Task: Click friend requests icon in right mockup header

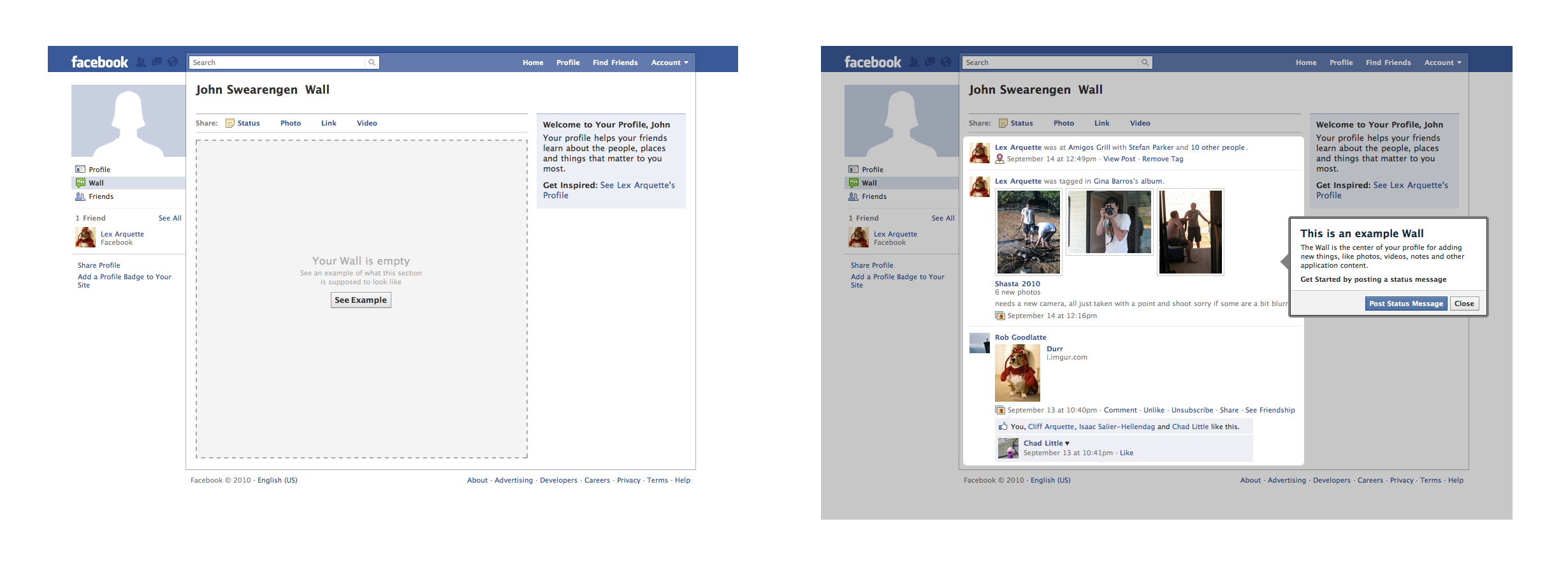Action: pyautogui.click(x=914, y=62)
